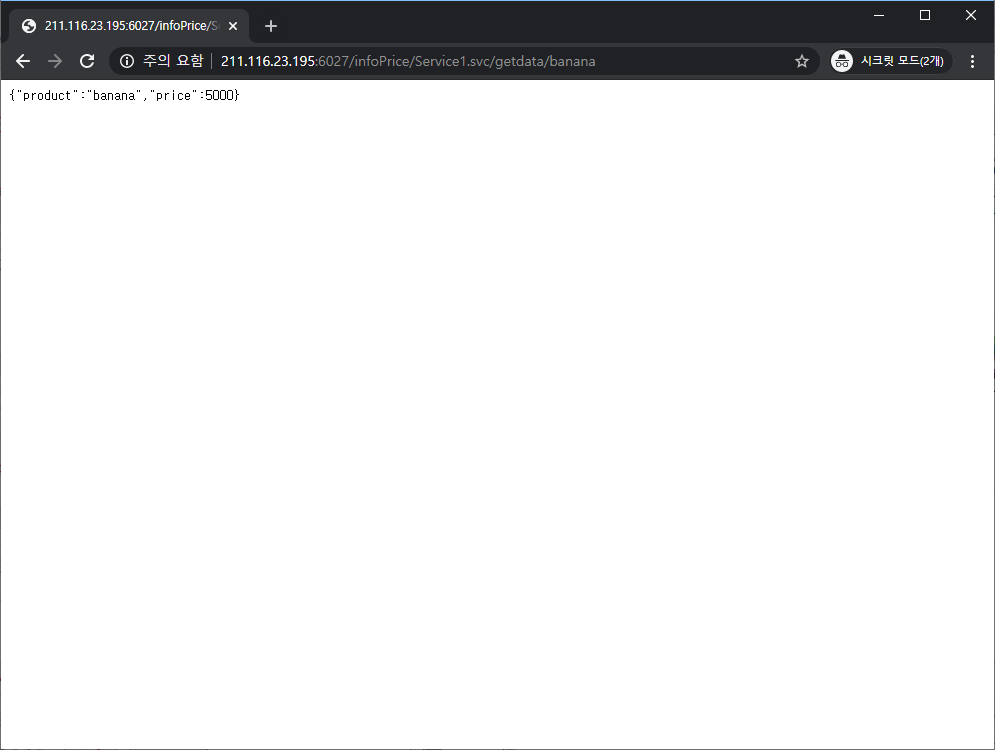Open the 시크릿 모드(2개) incognito indicator

[891, 61]
